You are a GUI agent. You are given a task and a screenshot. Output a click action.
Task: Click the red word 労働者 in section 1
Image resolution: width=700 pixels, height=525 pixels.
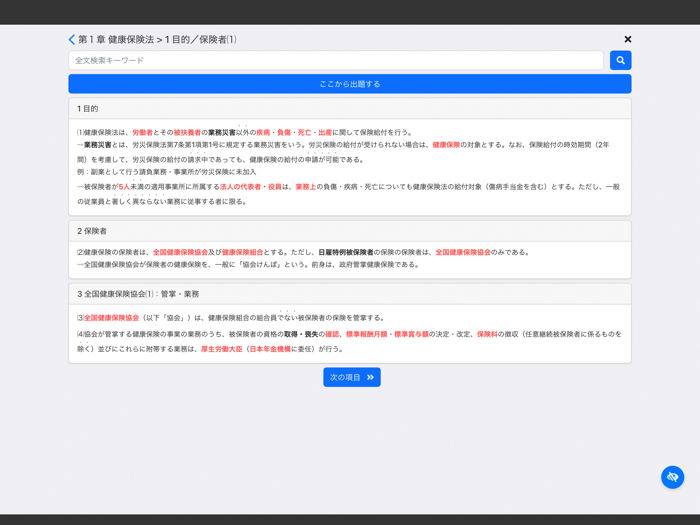point(142,133)
